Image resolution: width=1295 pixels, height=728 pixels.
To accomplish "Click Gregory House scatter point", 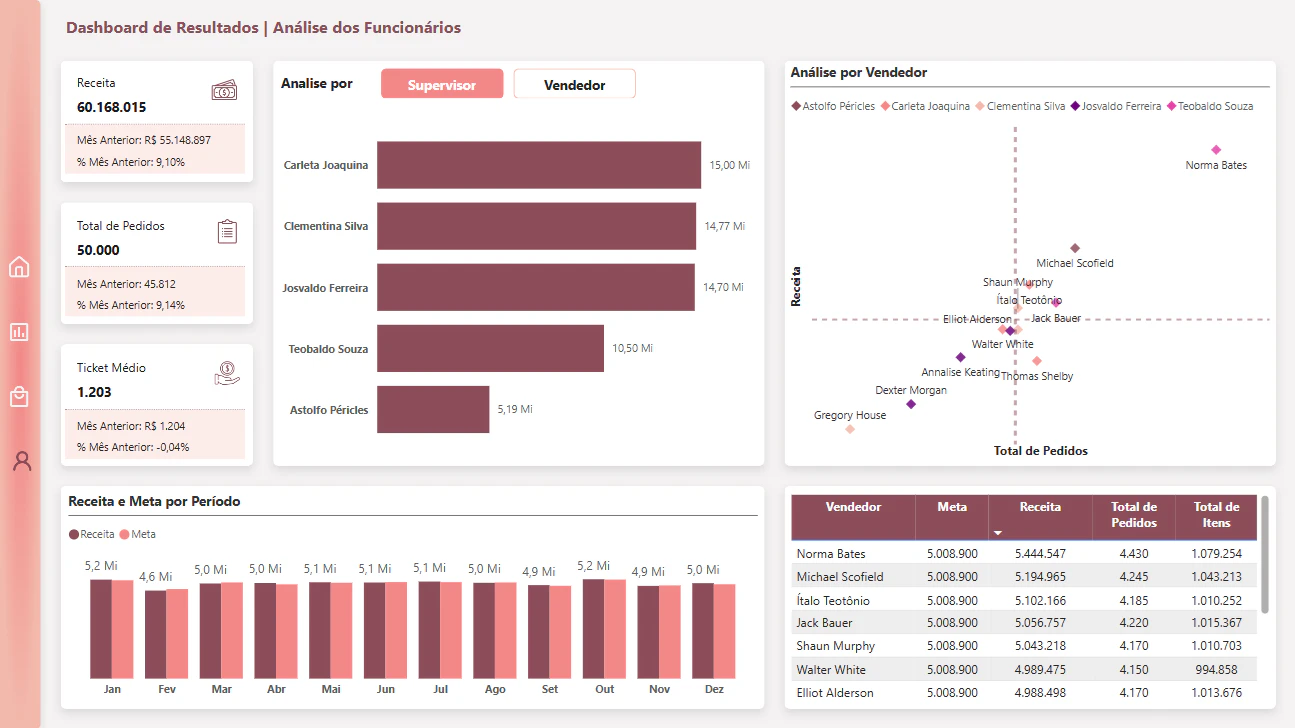I will pyautogui.click(x=850, y=429).
